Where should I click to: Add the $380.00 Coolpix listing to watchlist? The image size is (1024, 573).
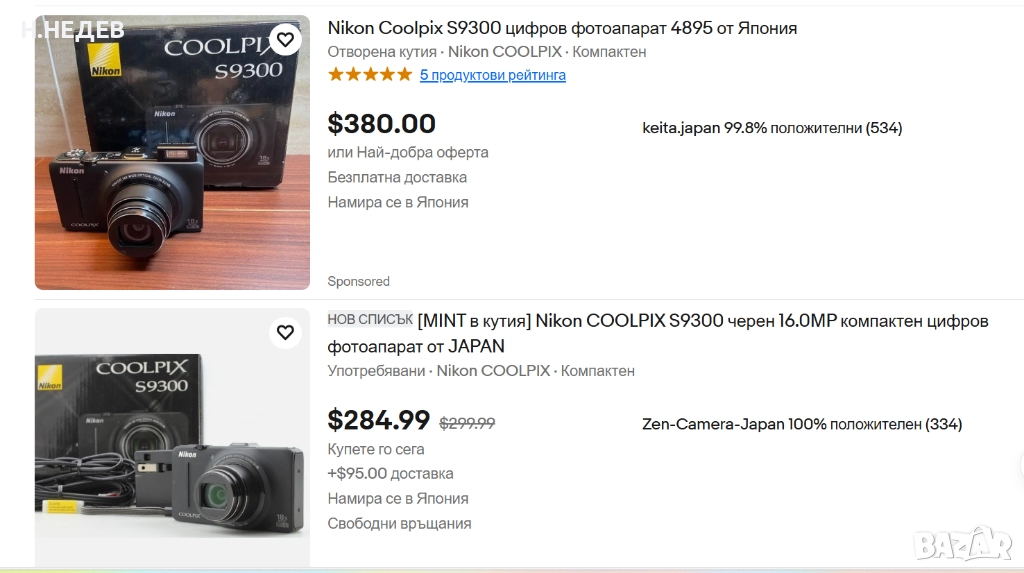tap(285, 40)
